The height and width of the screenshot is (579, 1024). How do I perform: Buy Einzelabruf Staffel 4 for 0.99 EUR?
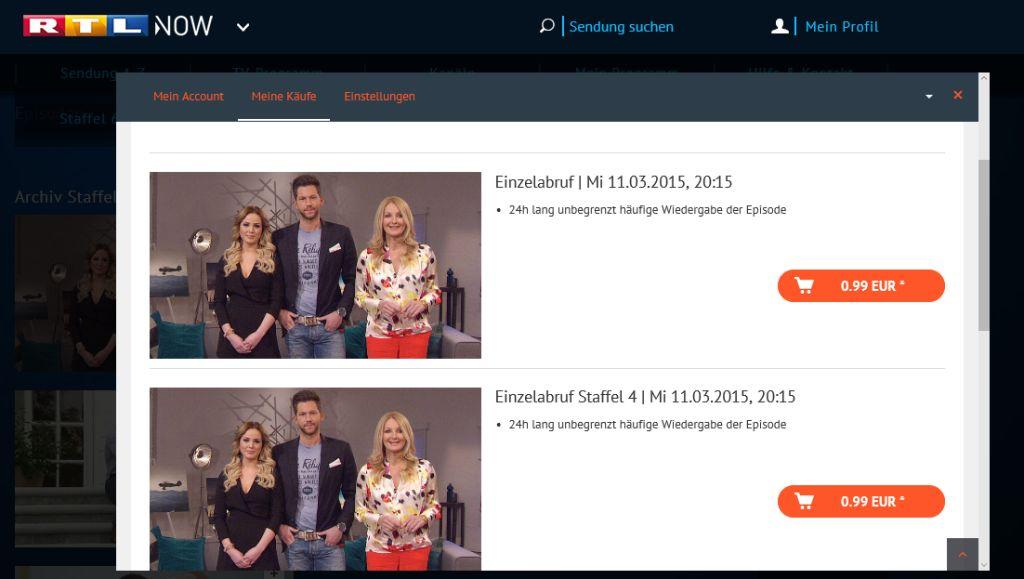(861, 501)
